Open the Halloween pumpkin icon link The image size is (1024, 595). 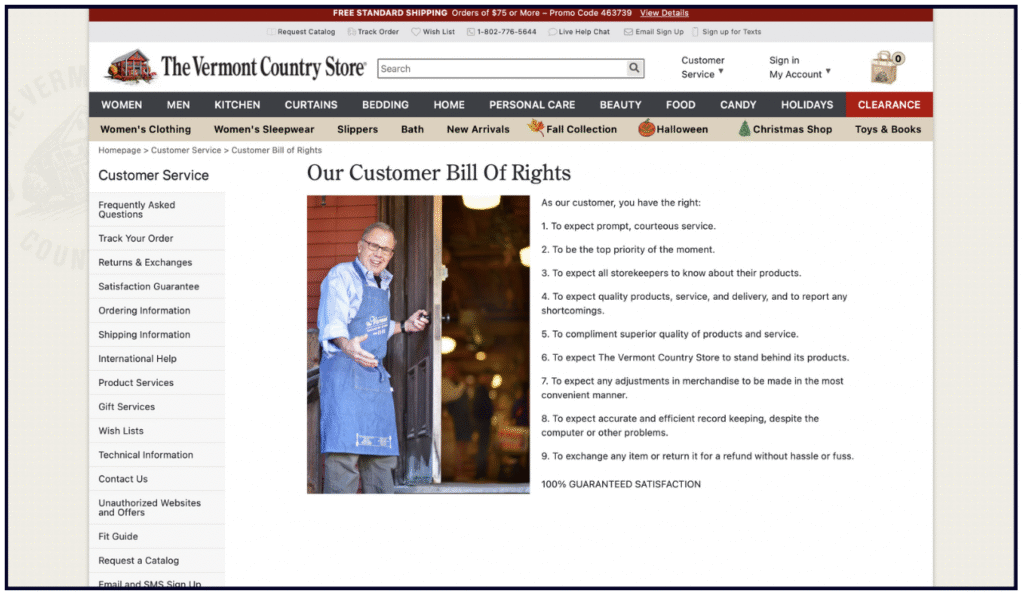[647, 129]
